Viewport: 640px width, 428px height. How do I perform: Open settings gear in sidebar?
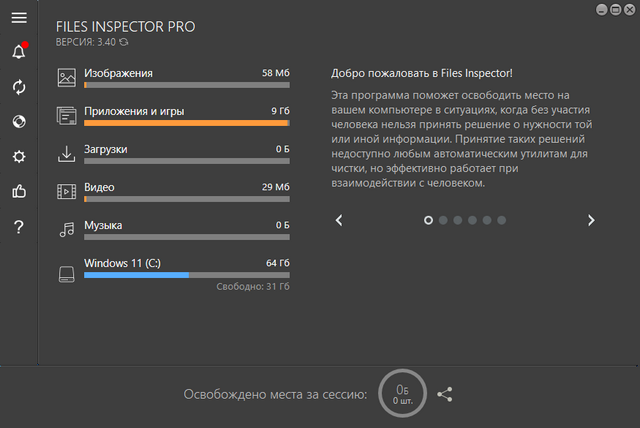pos(19,157)
